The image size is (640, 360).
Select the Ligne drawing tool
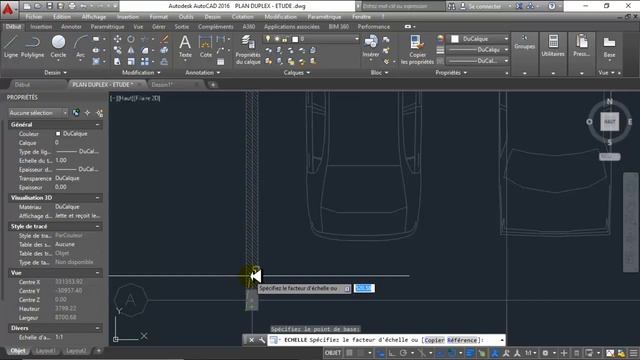coord(11,46)
